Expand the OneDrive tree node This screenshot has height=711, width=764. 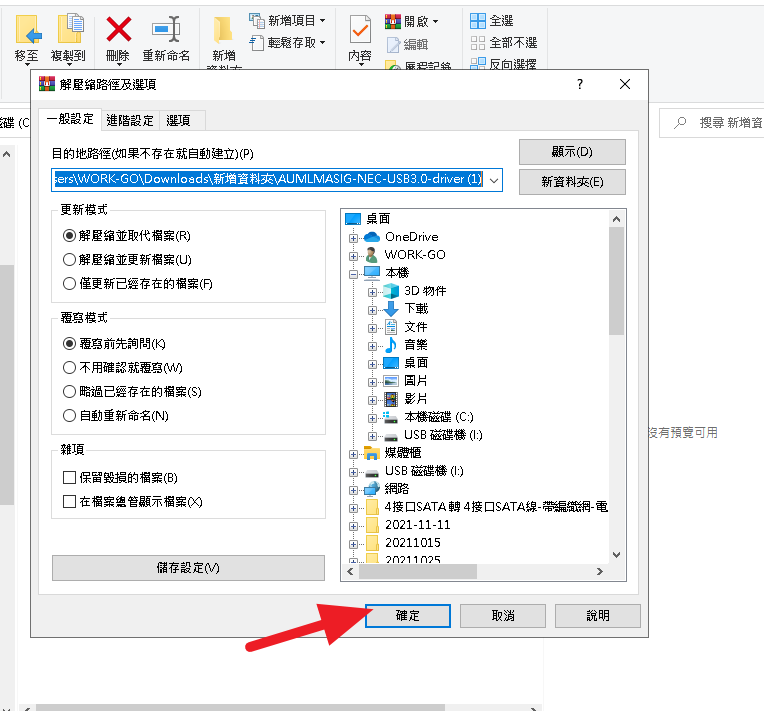[353, 238]
